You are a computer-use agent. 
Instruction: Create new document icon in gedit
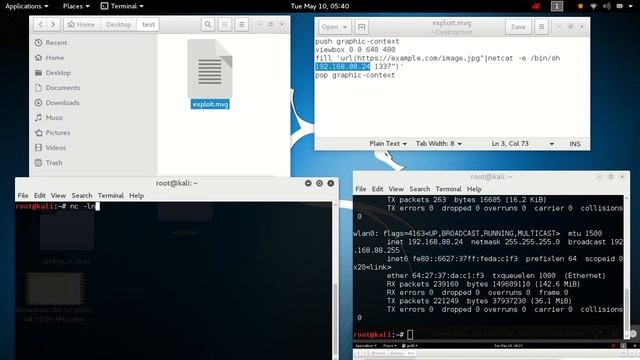pyautogui.click(x=361, y=27)
